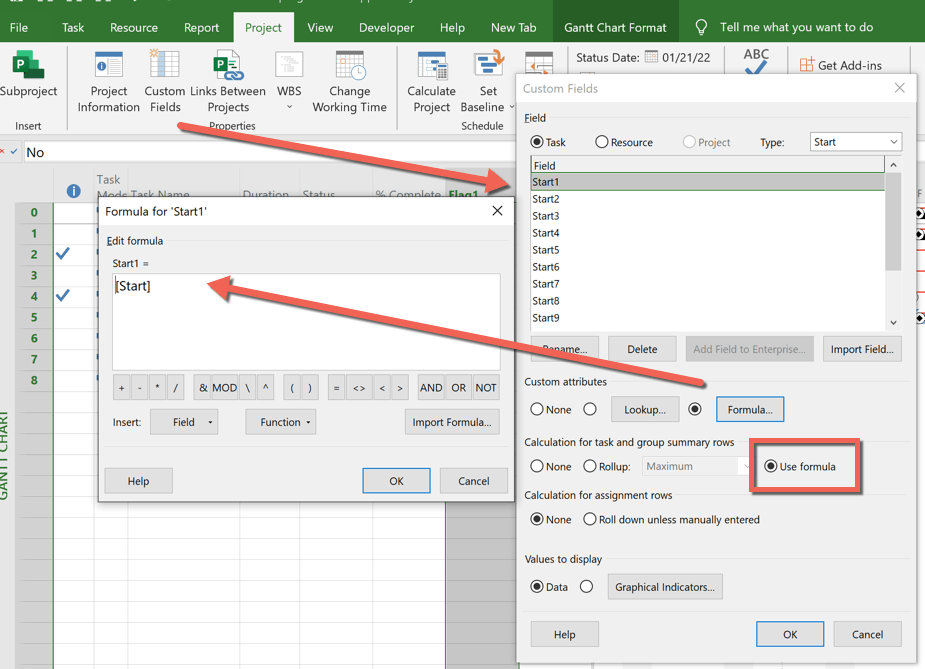Click the Tell me lightbulb icon

(701, 27)
